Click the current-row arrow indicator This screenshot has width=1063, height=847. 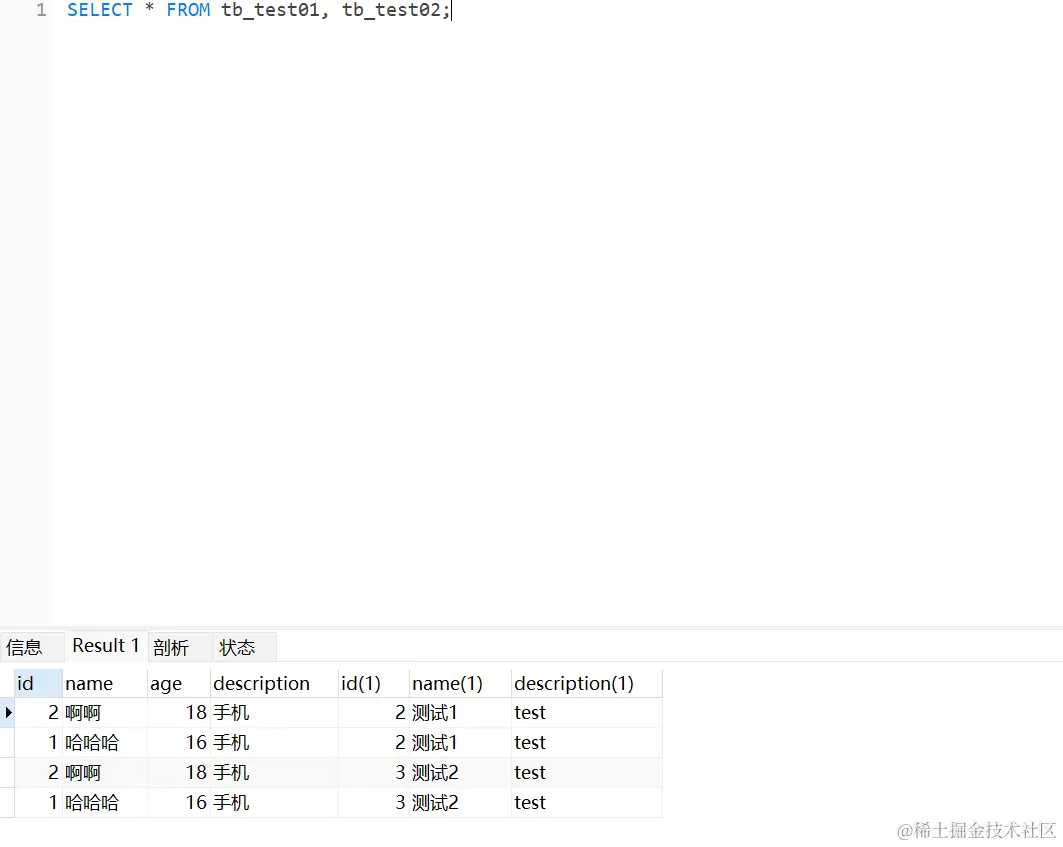pyautogui.click(x=7, y=713)
